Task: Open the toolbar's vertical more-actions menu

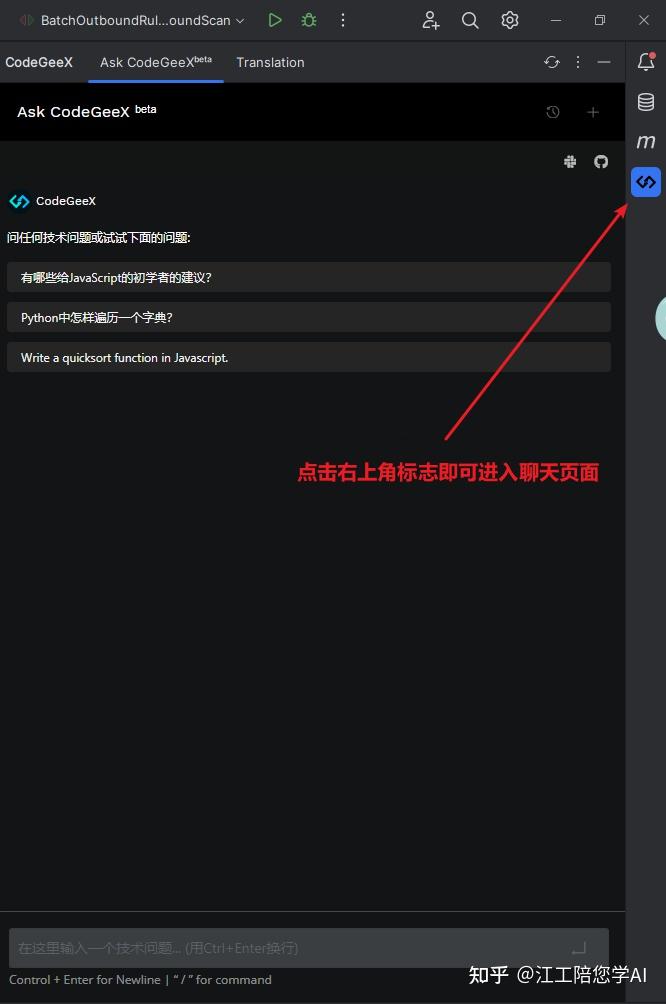Action: (343, 20)
